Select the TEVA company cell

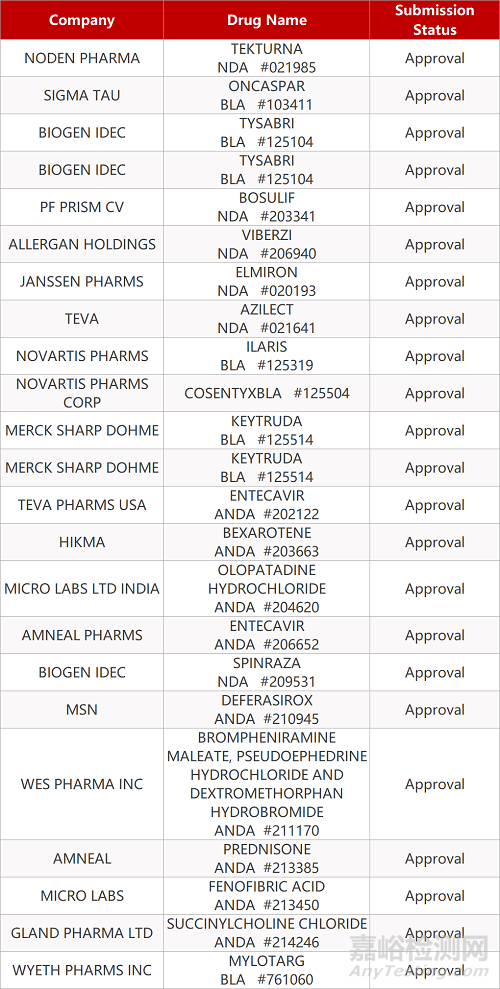82,319
